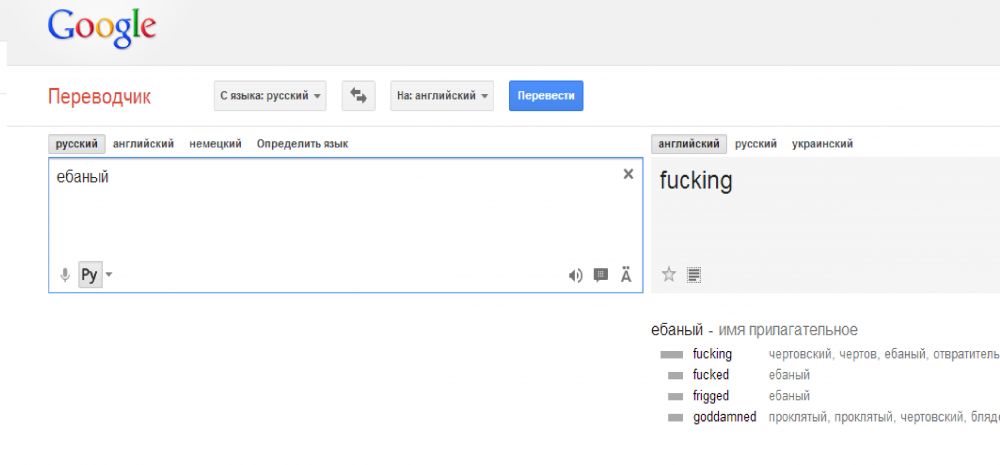Select the 'немецкий' source language tab

215,144
